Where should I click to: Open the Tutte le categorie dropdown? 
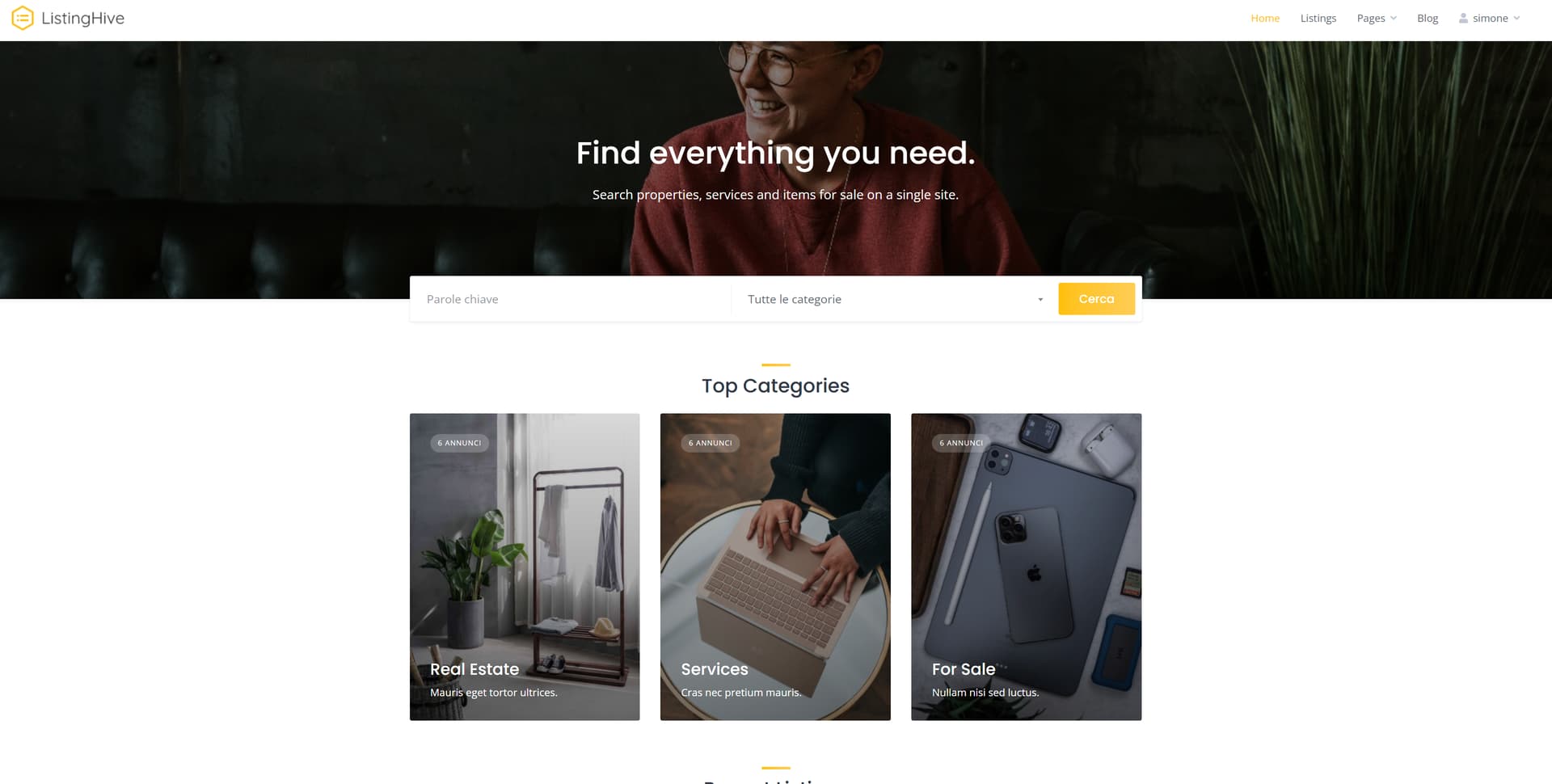pos(895,299)
